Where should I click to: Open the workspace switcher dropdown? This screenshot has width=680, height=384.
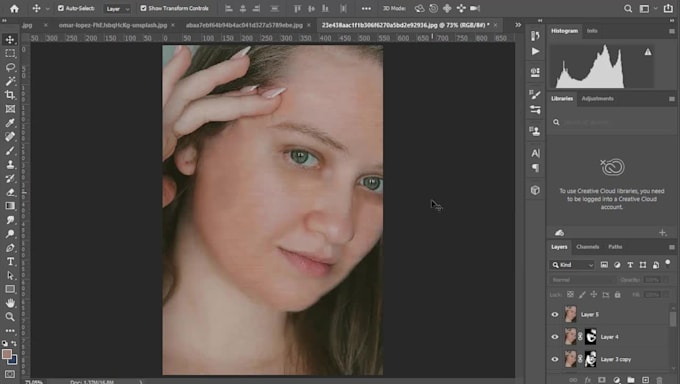click(x=648, y=8)
